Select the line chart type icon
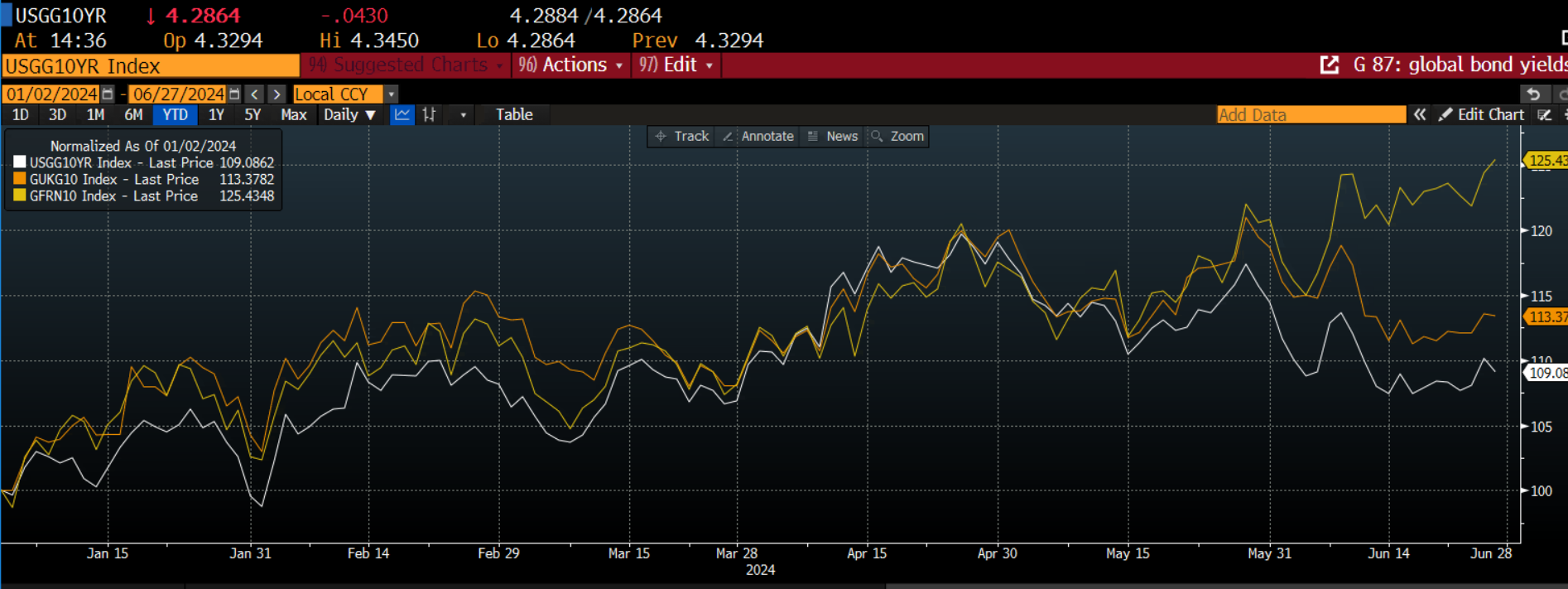1568x589 pixels. pyautogui.click(x=402, y=115)
